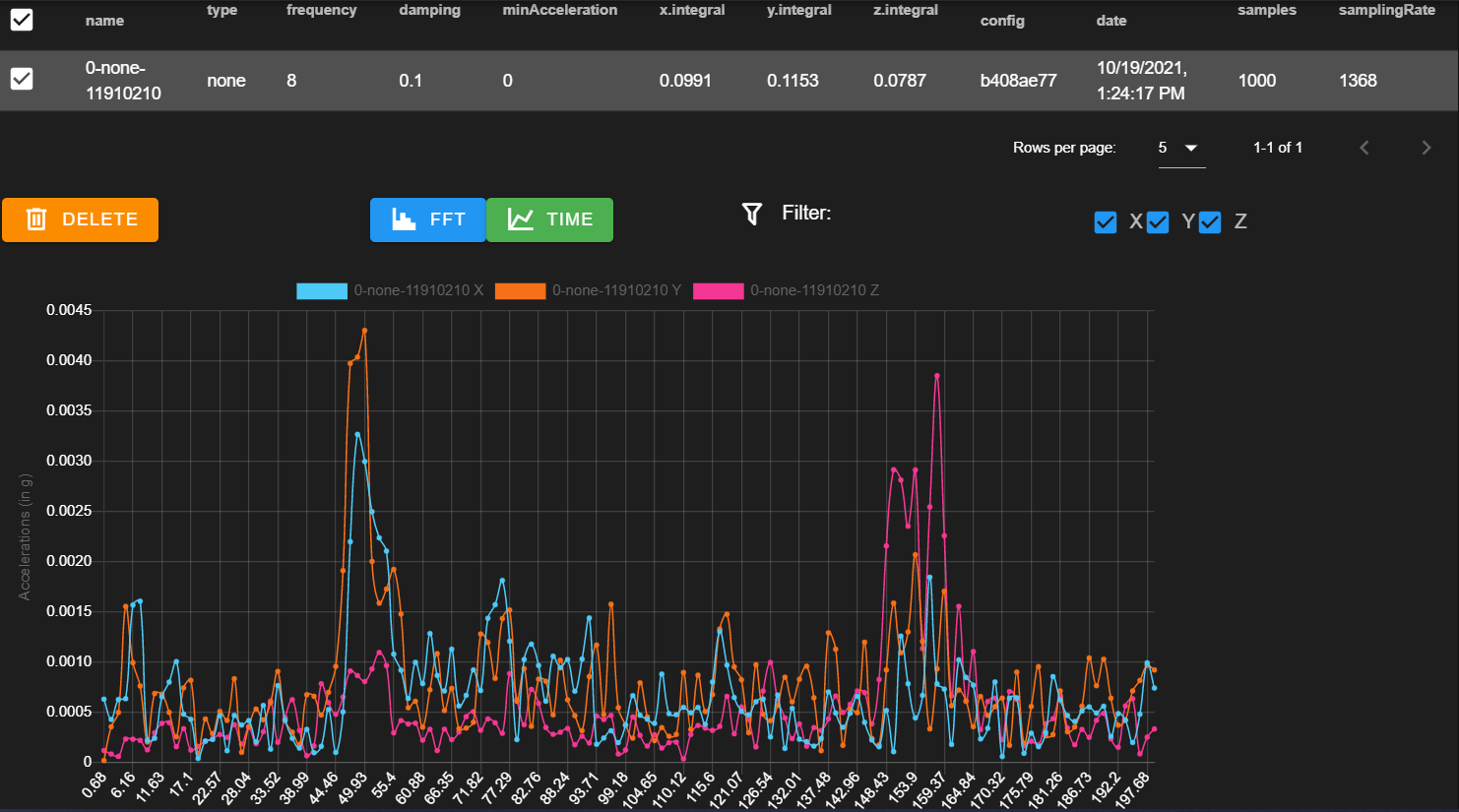Viewport: 1459px width, 812px height.
Task: Go to the previous table page
Action: pos(1364,148)
